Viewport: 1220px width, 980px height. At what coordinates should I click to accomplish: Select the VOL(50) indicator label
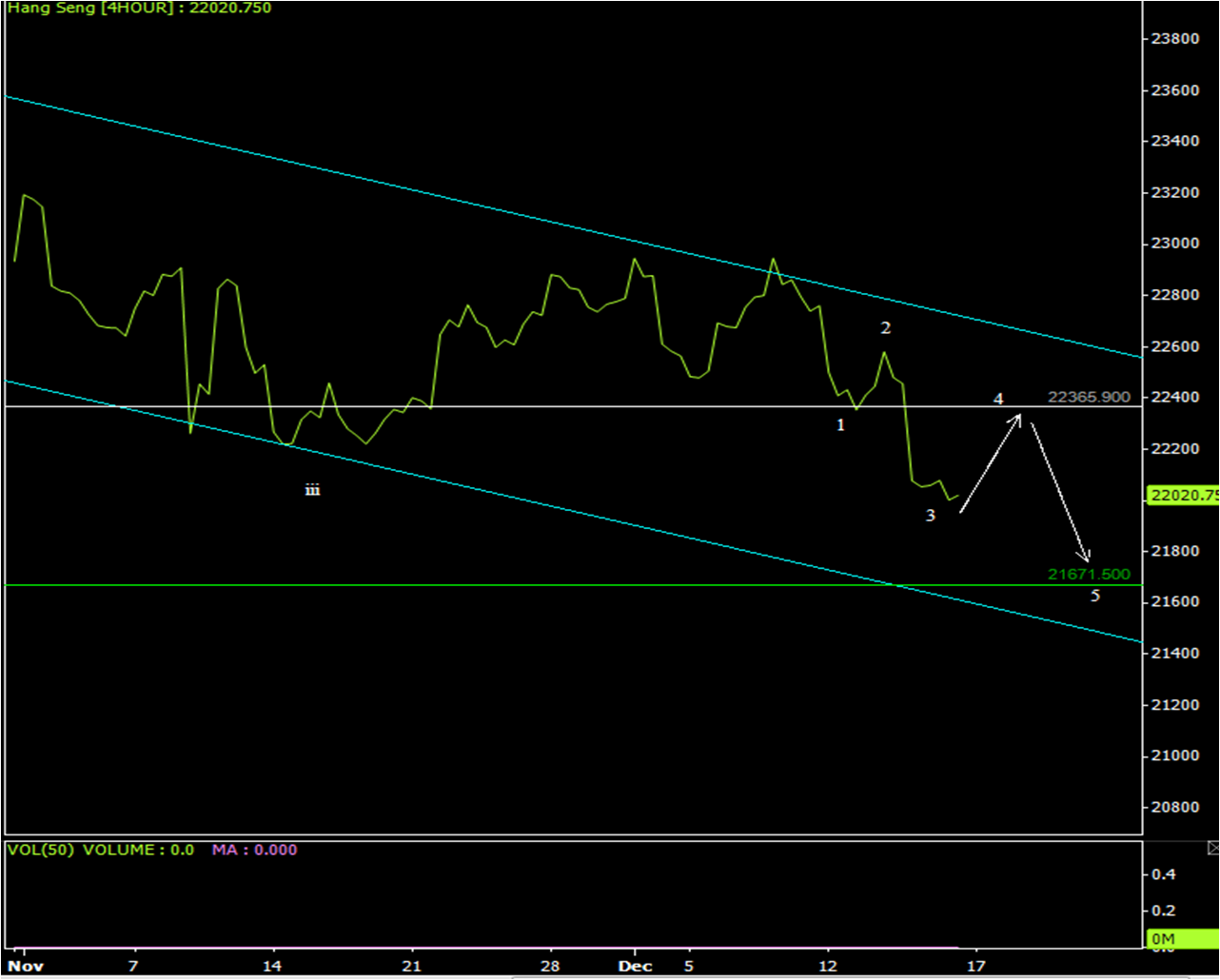pyautogui.click(x=40, y=850)
